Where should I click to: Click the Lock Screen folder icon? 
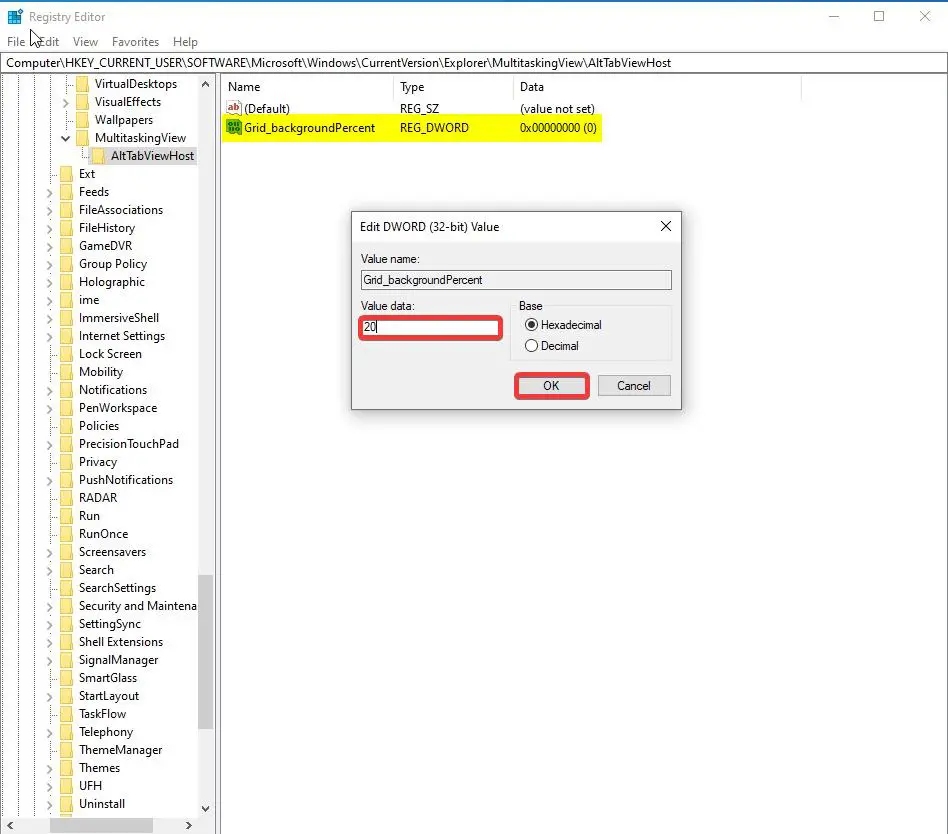(x=67, y=354)
